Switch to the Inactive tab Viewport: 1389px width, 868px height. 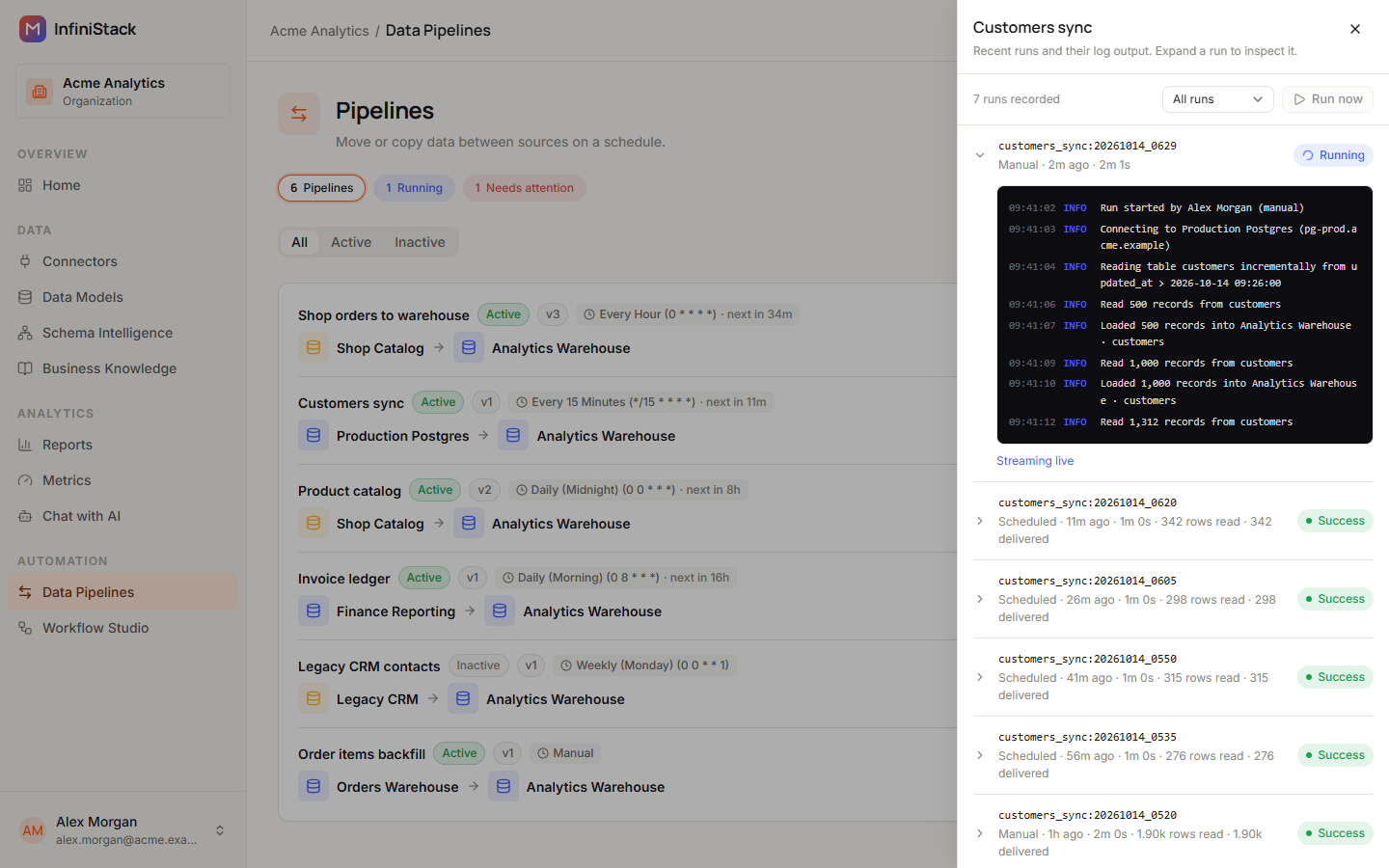coord(420,242)
